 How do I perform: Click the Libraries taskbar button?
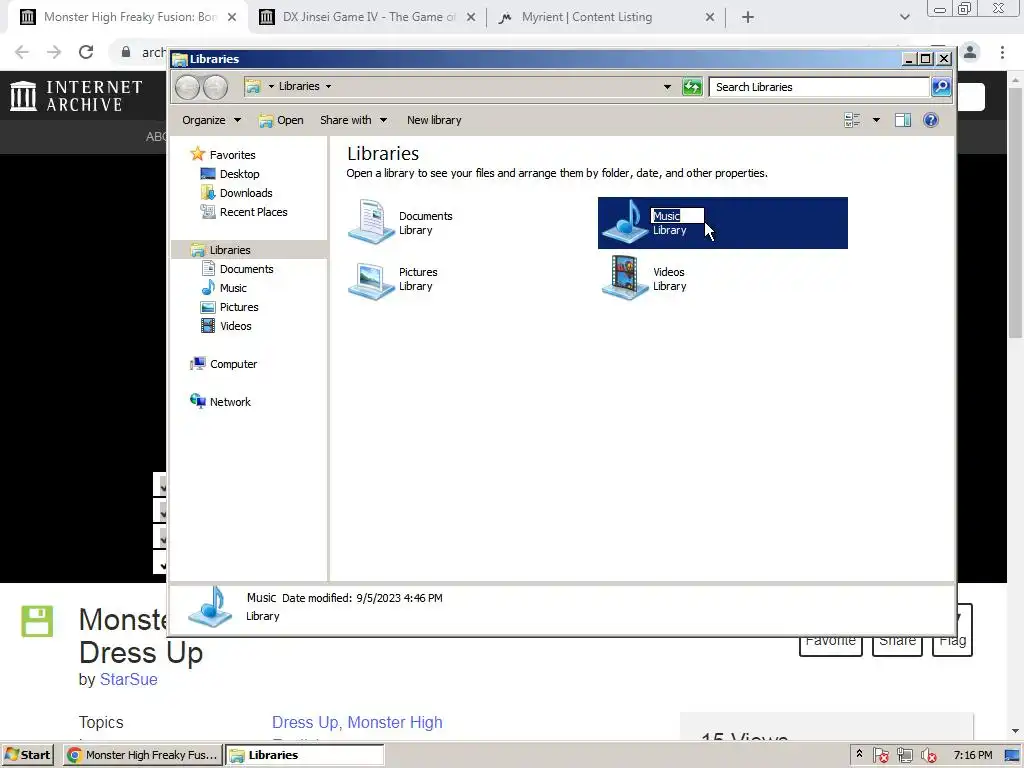click(305, 755)
